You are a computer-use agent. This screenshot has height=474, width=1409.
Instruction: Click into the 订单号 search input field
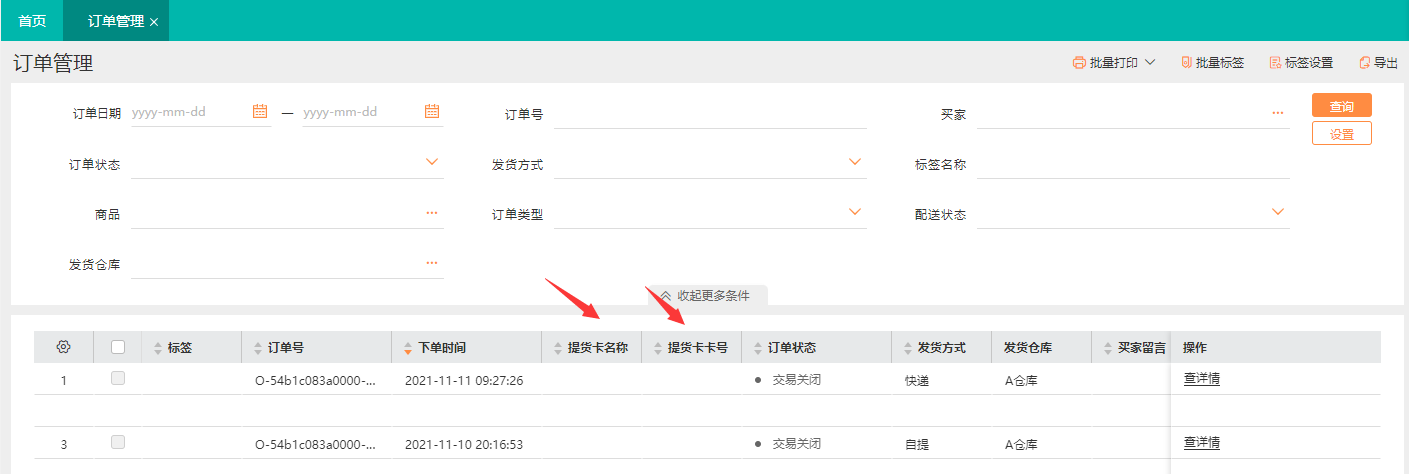(x=709, y=114)
